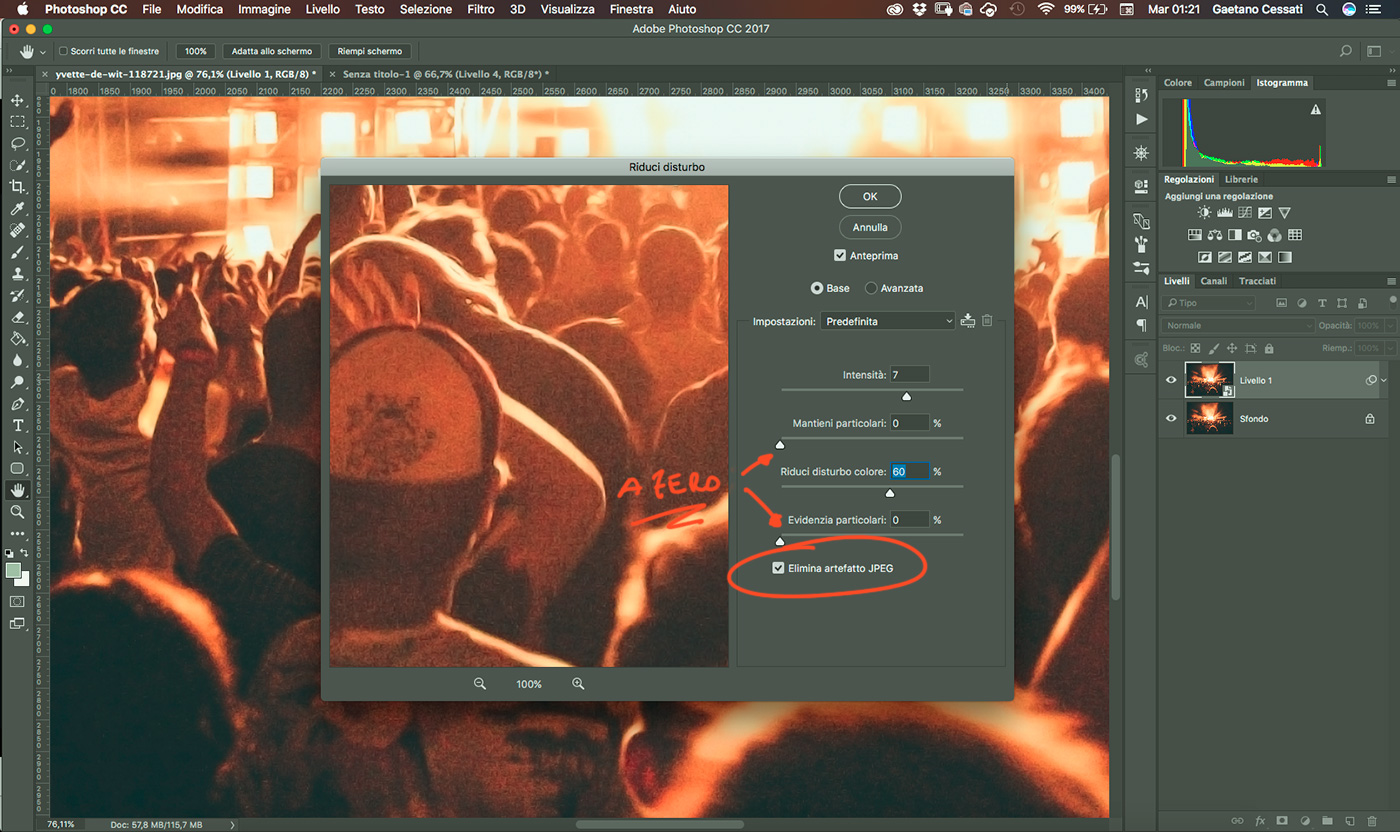The height and width of the screenshot is (832, 1400).
Task: Select the Clone Stamp tool
Action: [17, 273]
